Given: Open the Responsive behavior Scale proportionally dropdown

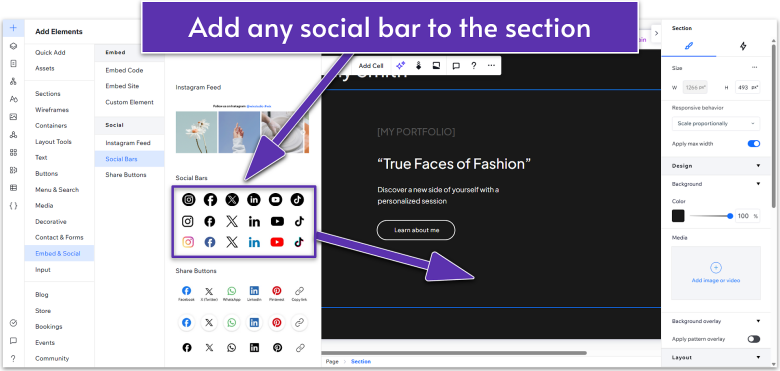Looking at the screenshot, I should tap(716, 123).
